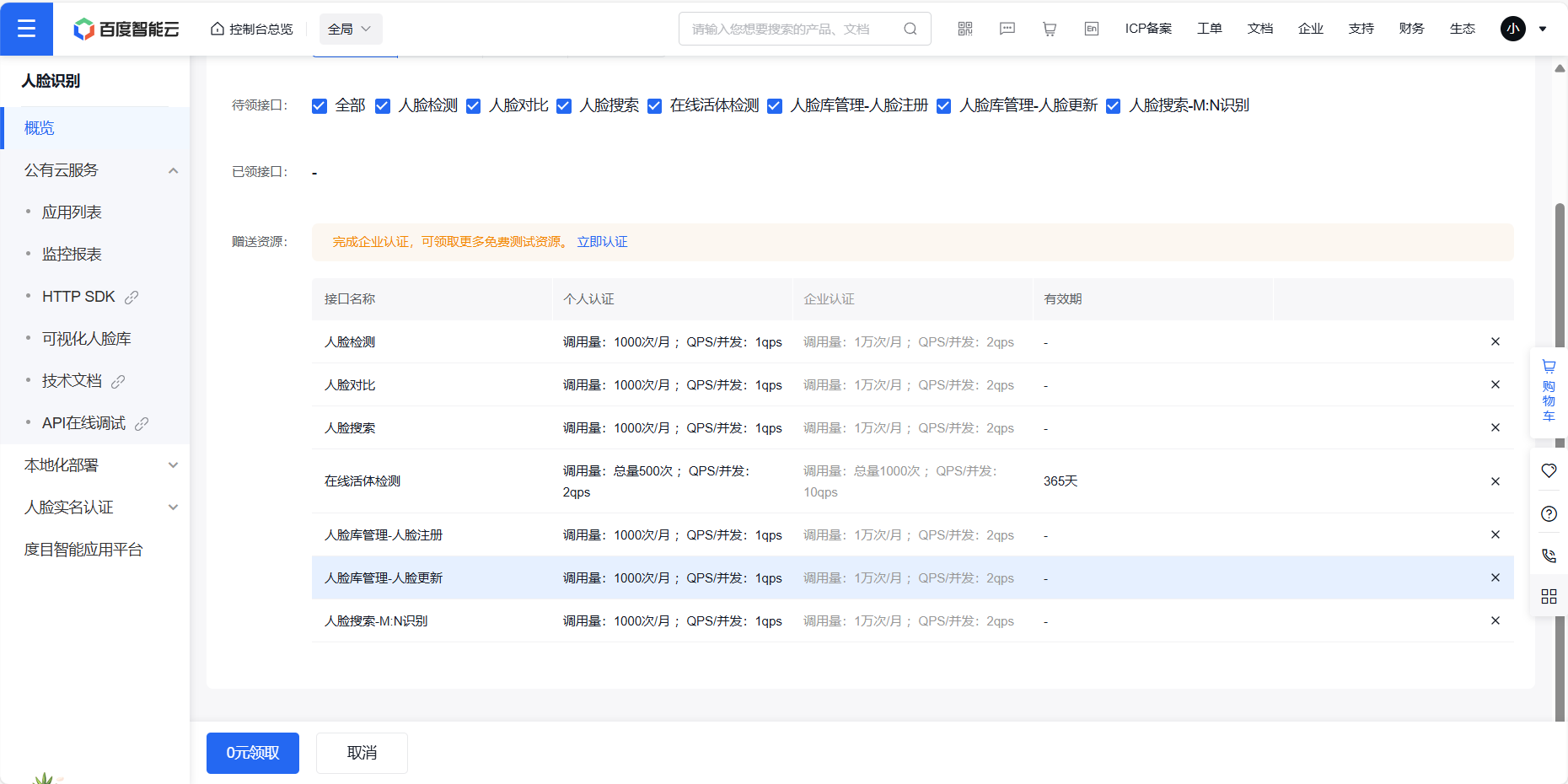Uncheck the 人脸库管理-人脸注册 checkbox
The width and height of the screenshot is (1568, 784).
[775, 106]
